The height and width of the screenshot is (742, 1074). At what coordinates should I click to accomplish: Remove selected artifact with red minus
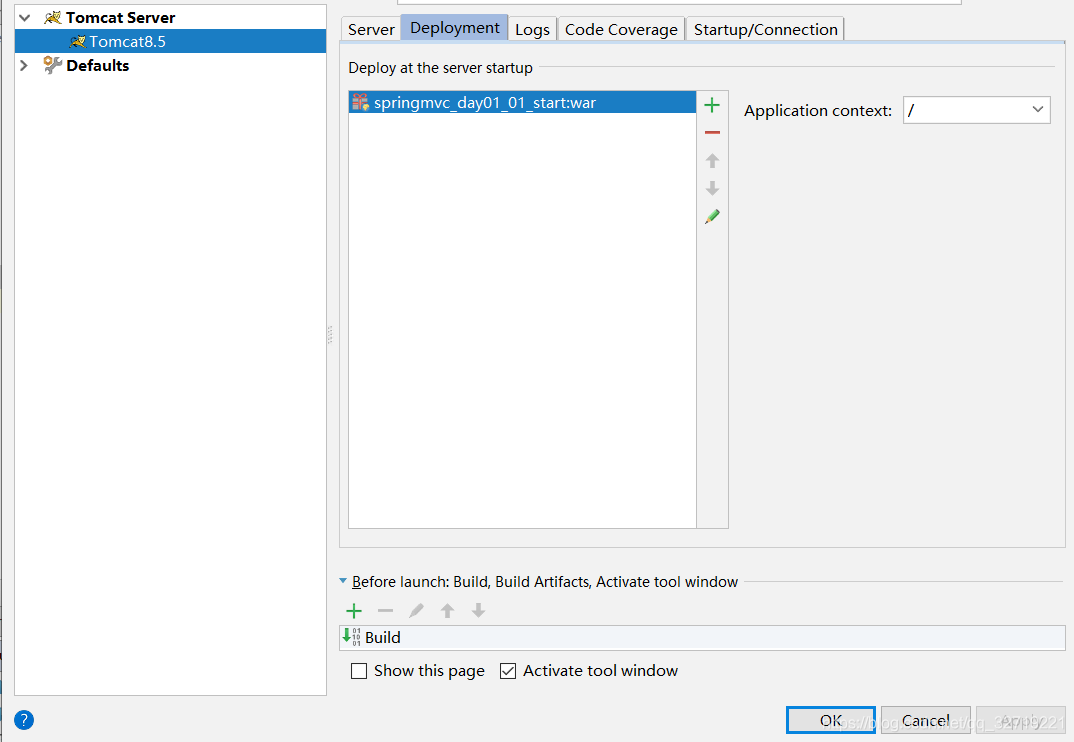point(712,132)
